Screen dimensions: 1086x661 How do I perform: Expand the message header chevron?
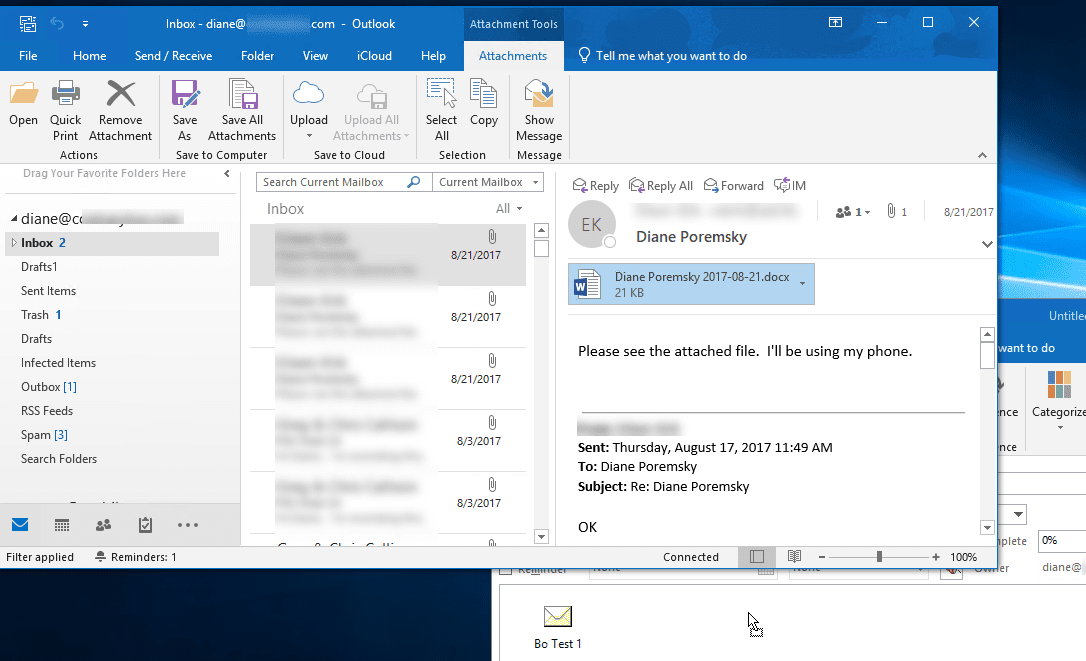[987, 244]
